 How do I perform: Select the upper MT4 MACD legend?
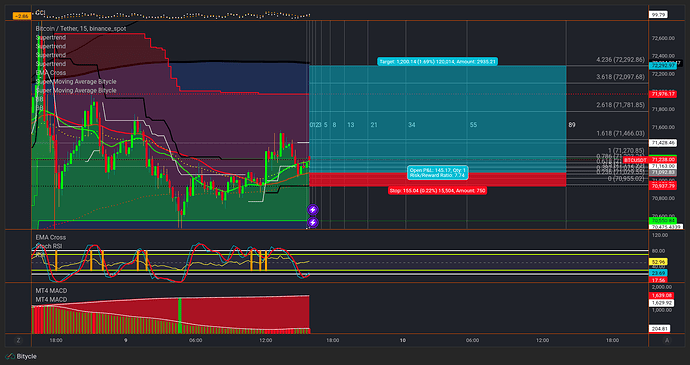pyautogui.click(x=51, y=291)
